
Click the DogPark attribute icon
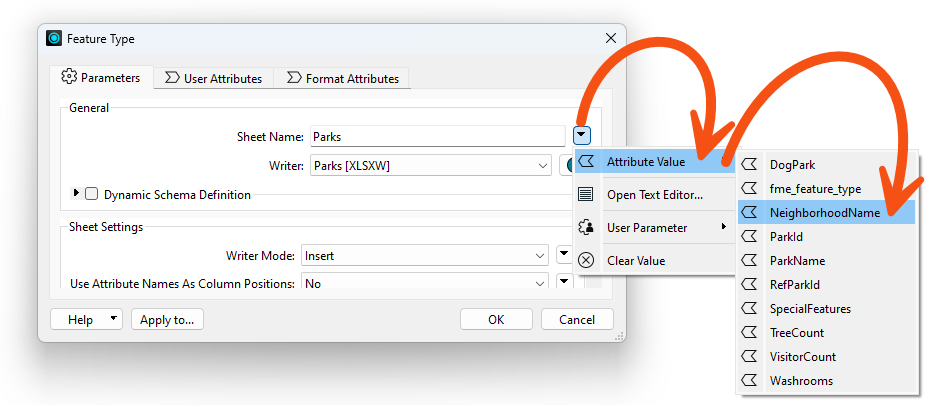[x=750, y=164]
